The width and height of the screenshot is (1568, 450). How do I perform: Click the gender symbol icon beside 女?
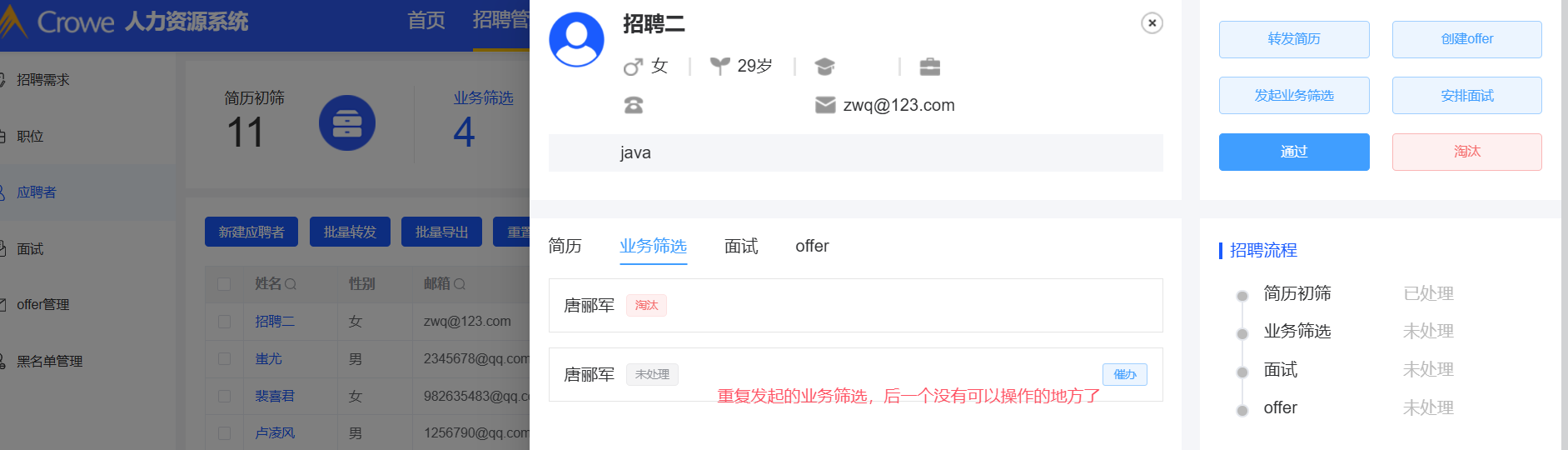(x=633, y=67)
